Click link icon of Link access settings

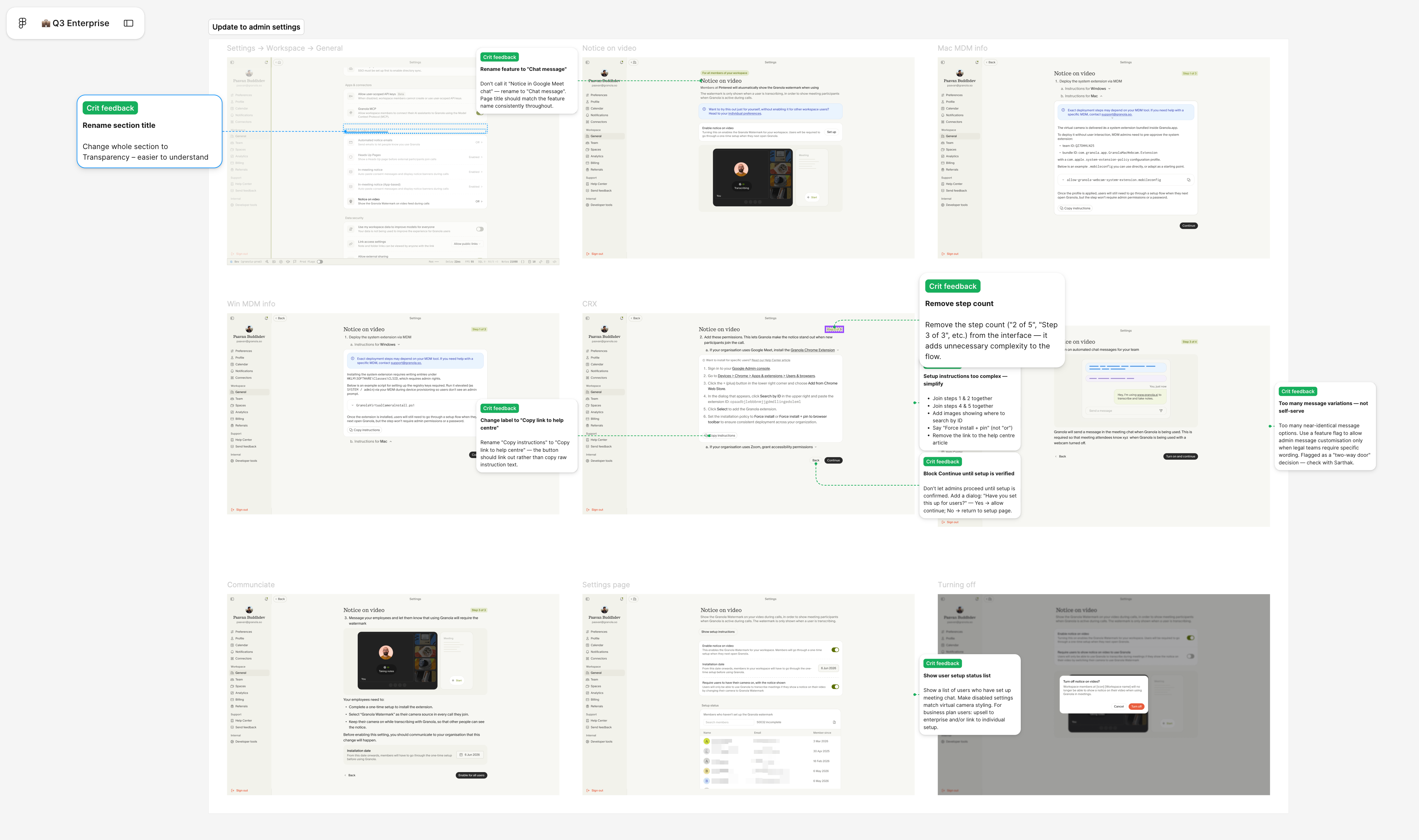click(351, 244)
